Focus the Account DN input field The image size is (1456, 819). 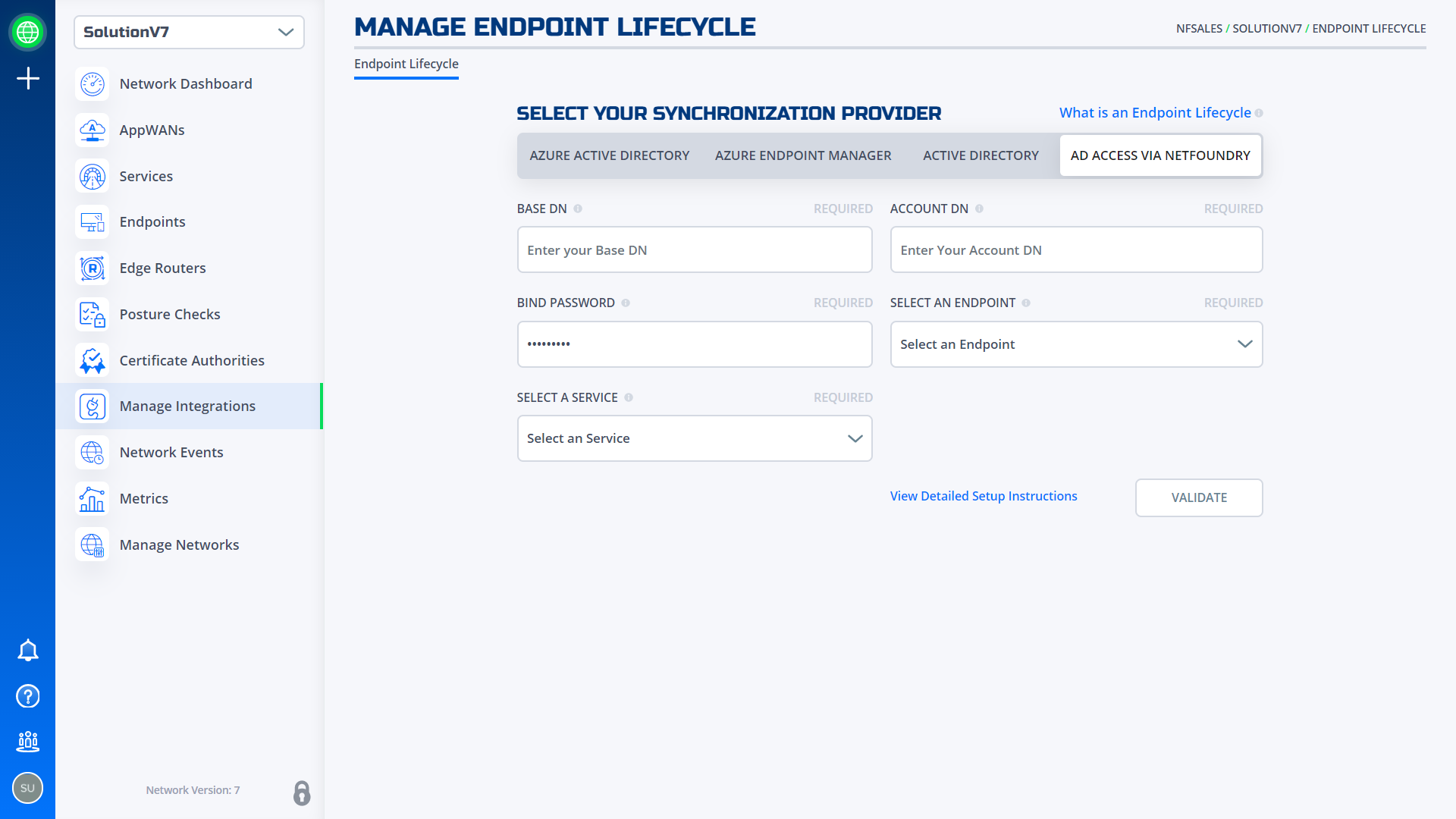[1076, 250]
